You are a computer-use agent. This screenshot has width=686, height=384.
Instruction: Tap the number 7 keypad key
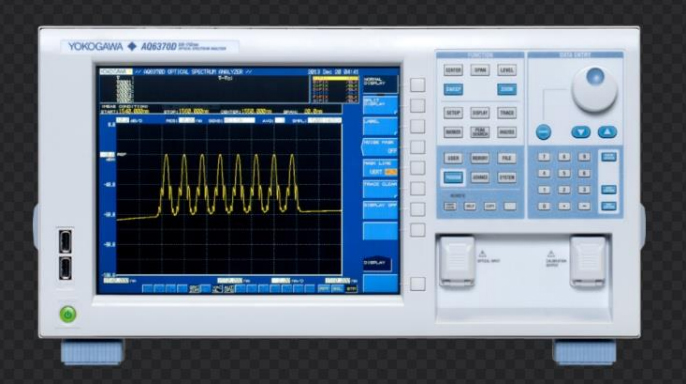click(544, 157)
